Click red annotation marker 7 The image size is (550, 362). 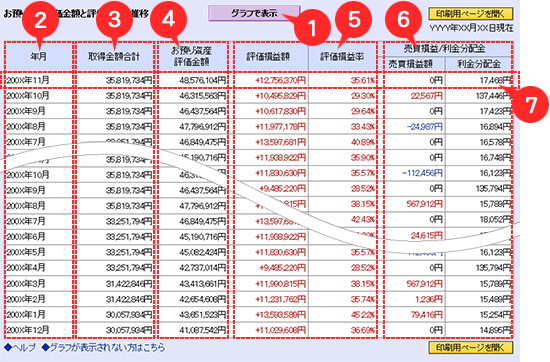(x=530, y=105)
